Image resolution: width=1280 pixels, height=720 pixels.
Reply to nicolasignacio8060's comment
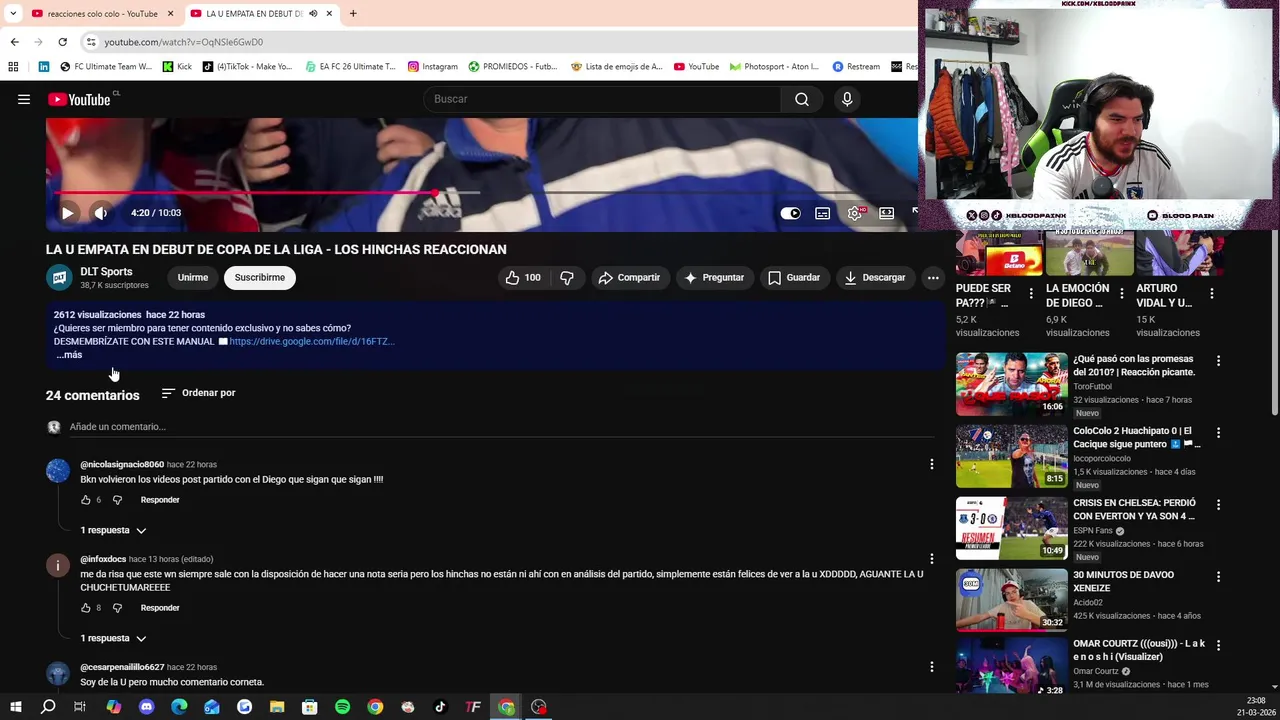pyautogui.click(x=160, y=500)
